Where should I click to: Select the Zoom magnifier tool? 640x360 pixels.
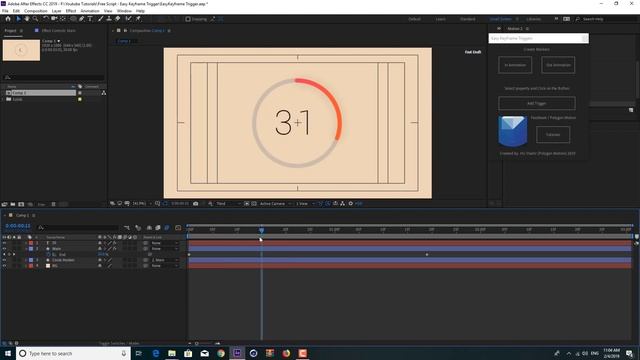pos(36,19)
